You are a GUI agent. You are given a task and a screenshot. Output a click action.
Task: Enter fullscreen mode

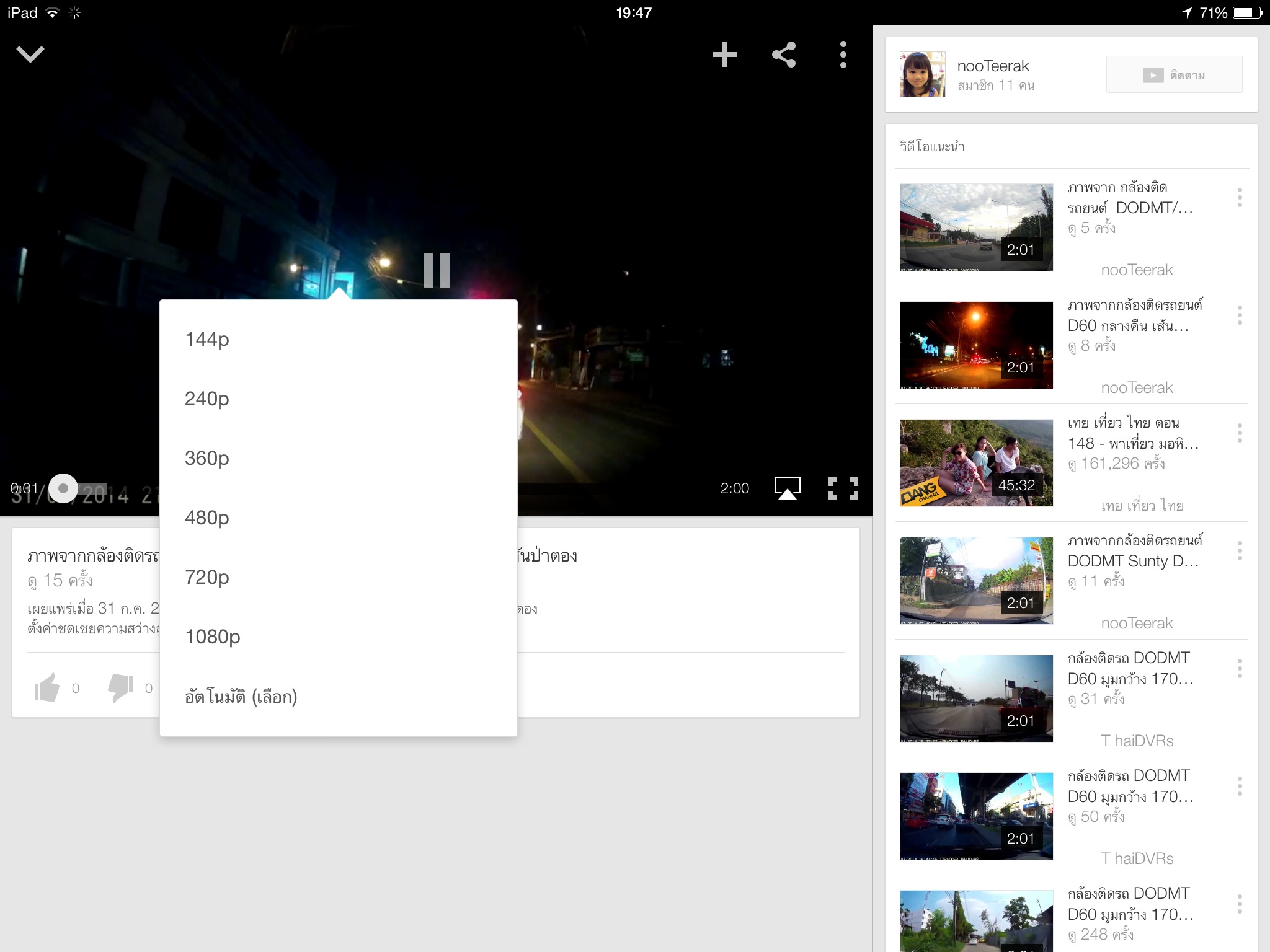click(843, 488)
